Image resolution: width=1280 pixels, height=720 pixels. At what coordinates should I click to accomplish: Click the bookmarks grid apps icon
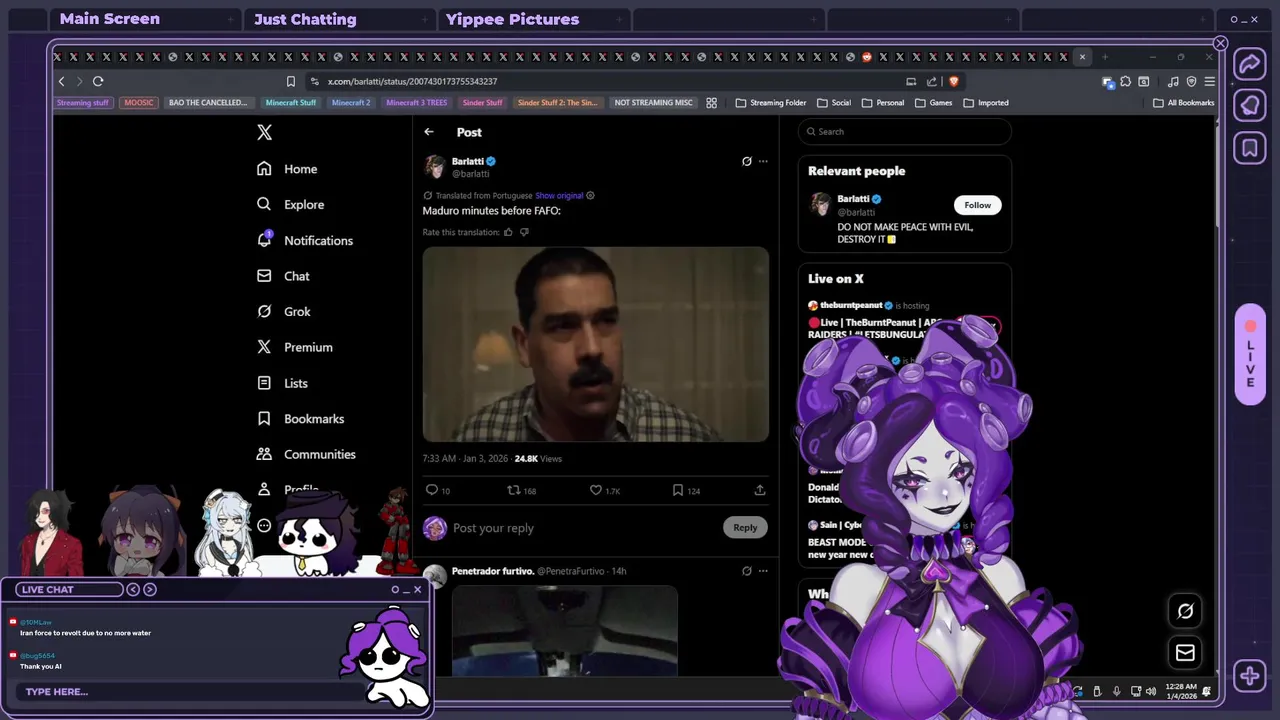(712, 102)
